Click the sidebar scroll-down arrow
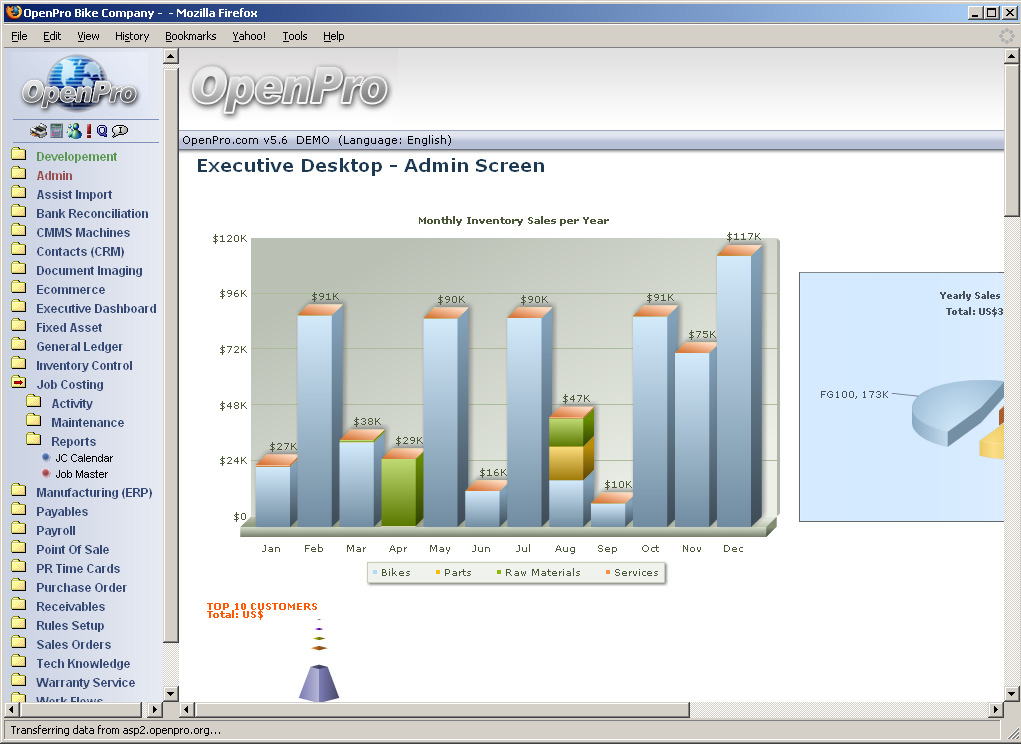The width and height of the screenshot is (1021, 744). [x=170, y=693]
